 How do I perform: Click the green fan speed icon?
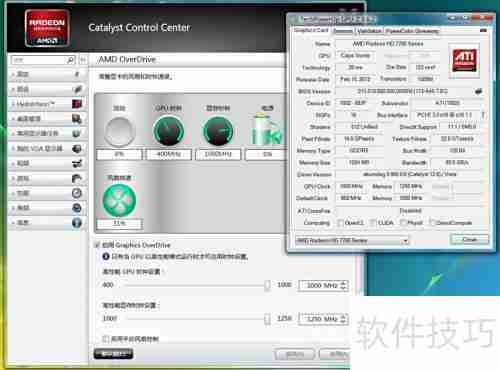[119, 201]
